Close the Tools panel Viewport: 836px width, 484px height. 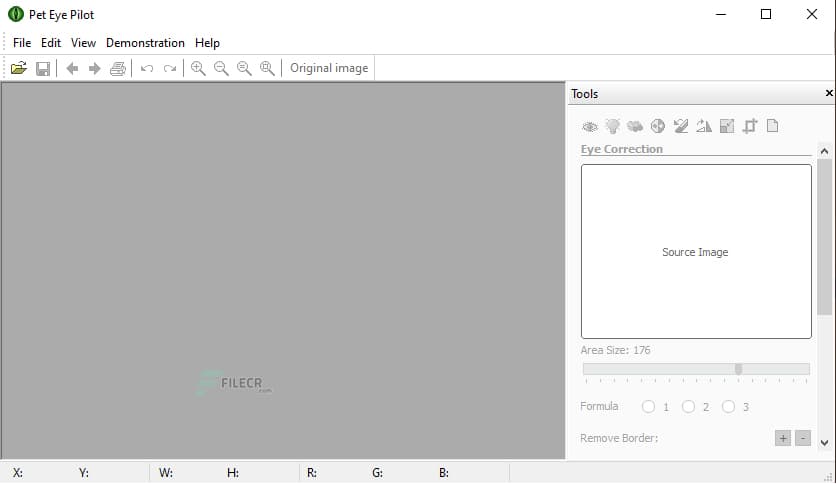pos(829,93)
